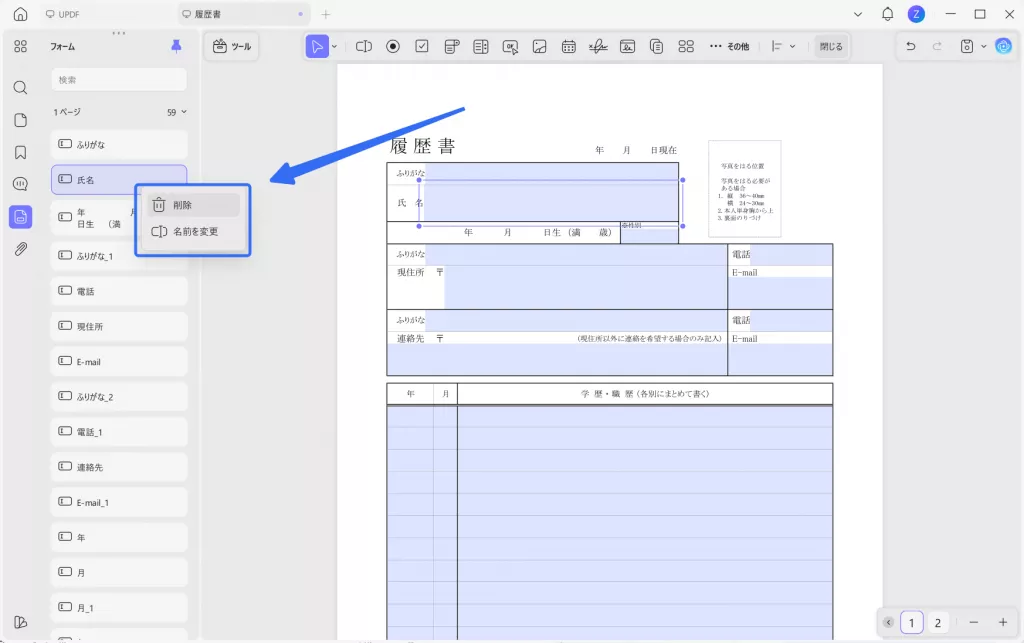Select the 氏名 field in list

point(119,180)
